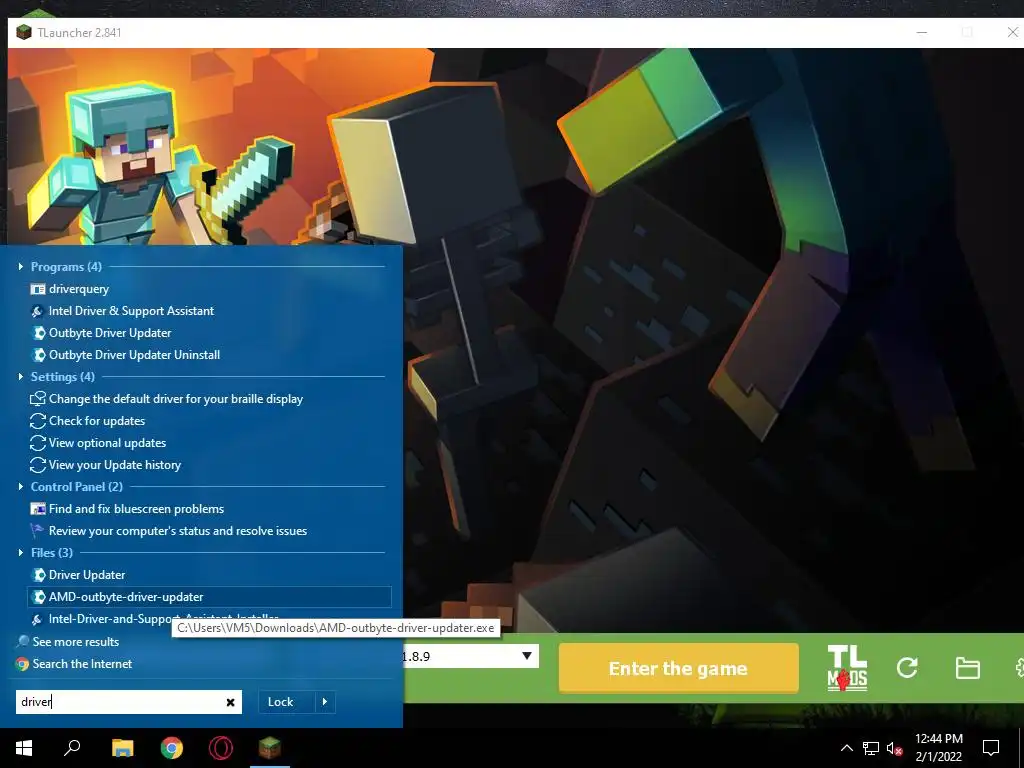1024x768 pixels.
Task: Click the Lock button
Action: (x=280, y=702)
